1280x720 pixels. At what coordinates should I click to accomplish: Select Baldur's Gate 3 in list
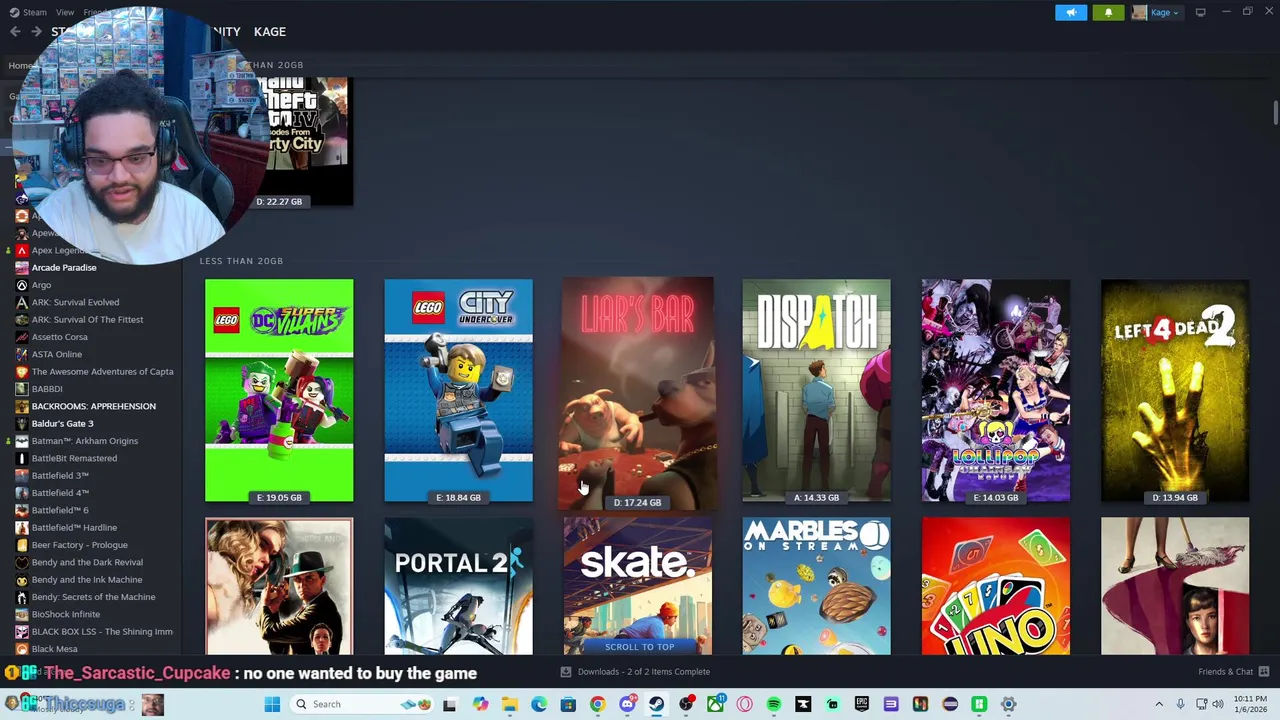coord(62,423)
